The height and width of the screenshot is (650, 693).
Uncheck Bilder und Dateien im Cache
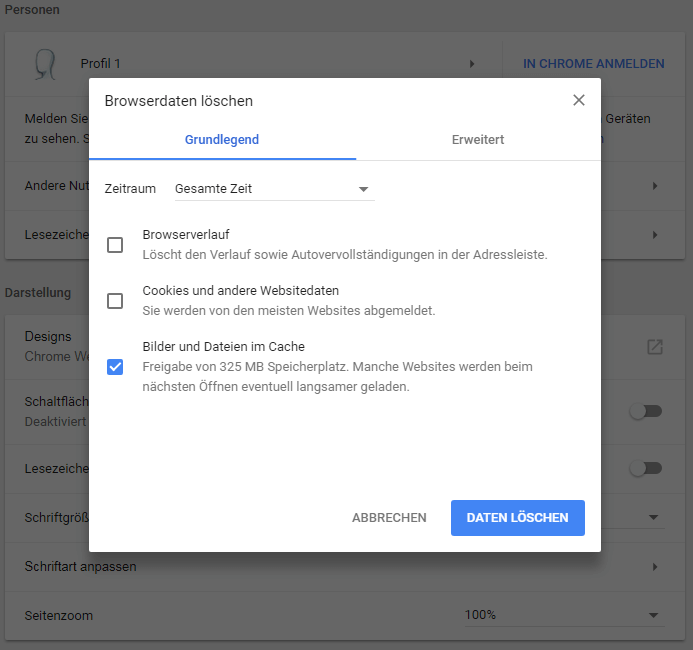coord(115,367)
